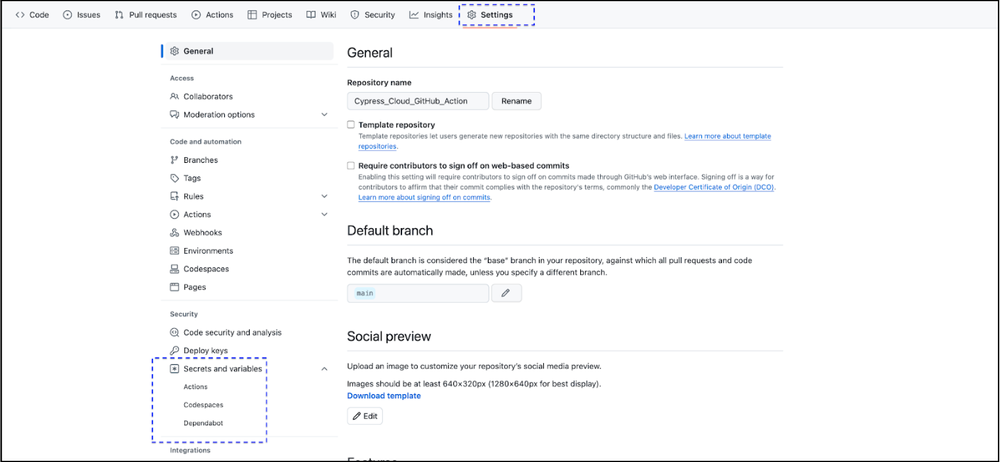This screenshot has height=462, width=1000.
Task: Click the Codespaces icon in sidebar
Action: (174, 269)
